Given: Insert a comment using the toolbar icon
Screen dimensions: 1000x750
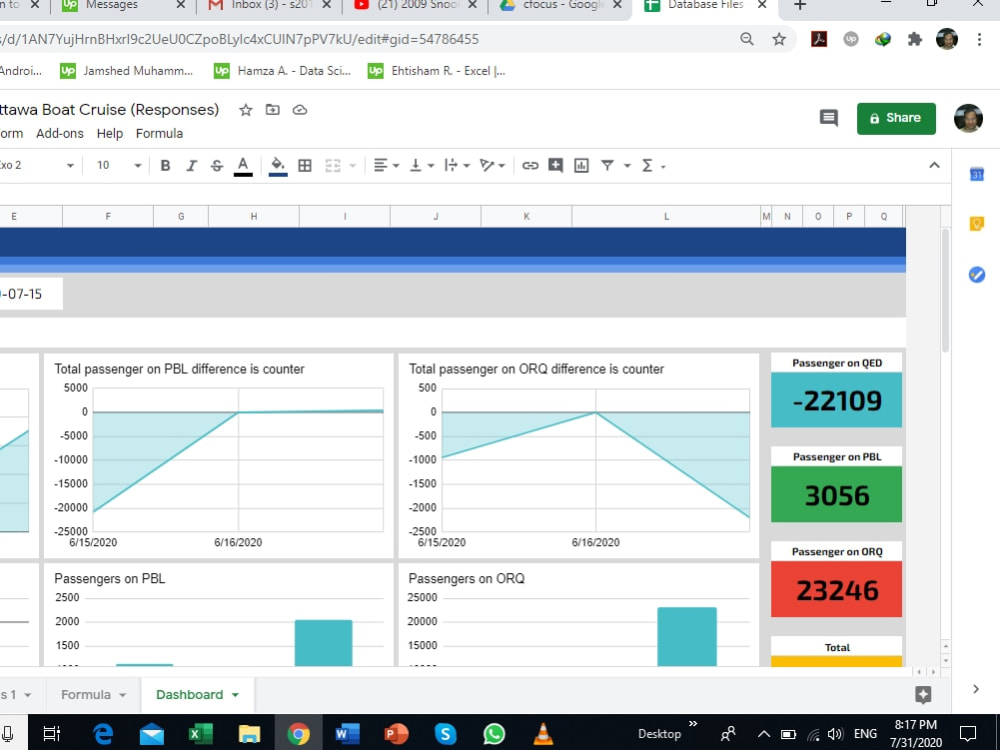Looking at the screenshot, I should tap(555, 166).
